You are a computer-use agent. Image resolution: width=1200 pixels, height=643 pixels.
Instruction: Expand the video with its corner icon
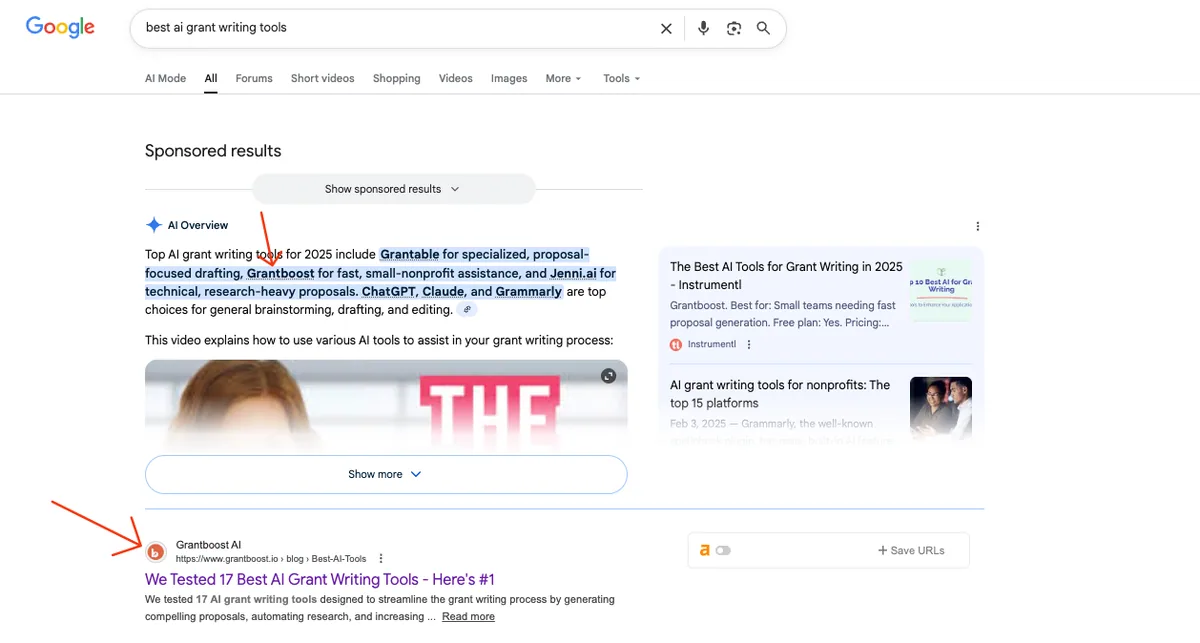[608, 376]
